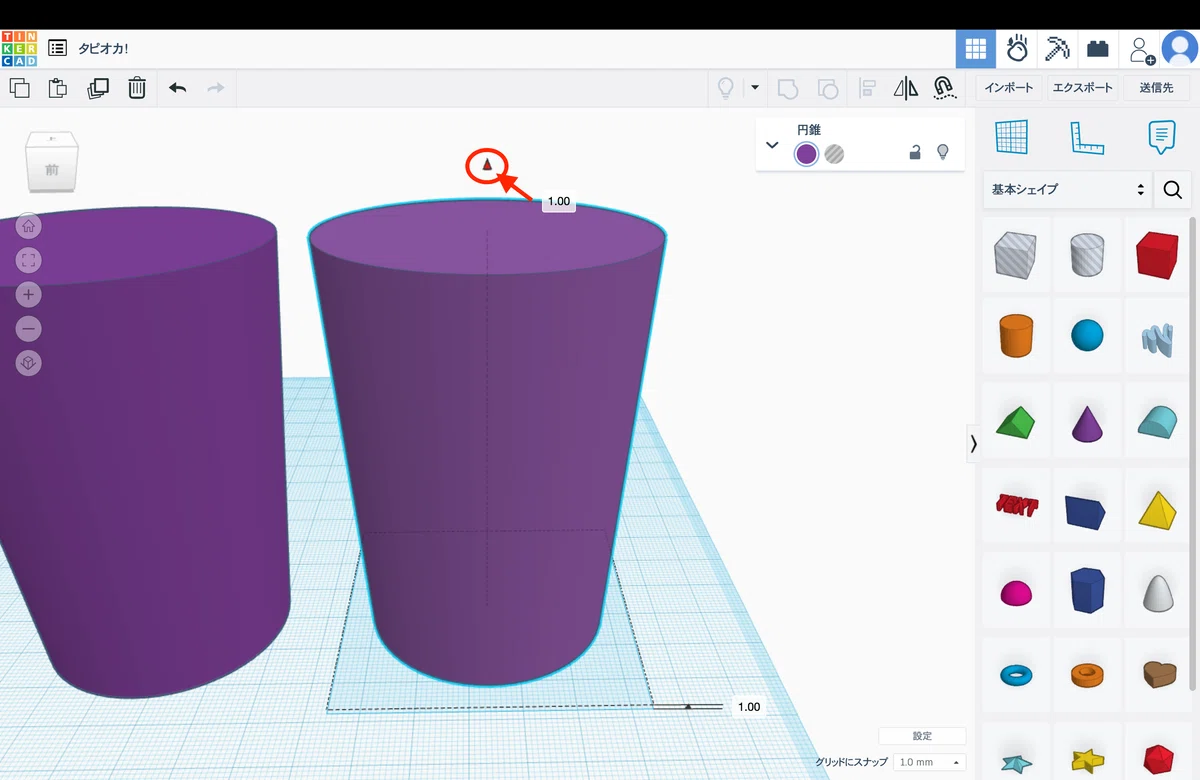This screenshot has height=780, width=1200.
Task: Switch to 3D design grid view
Action: coord(975,49)
